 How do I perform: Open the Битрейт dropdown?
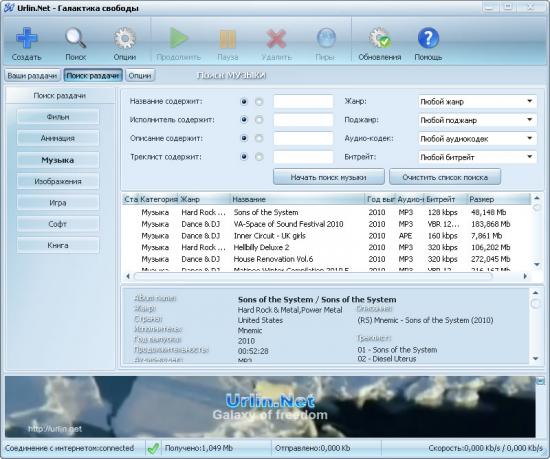[477, 157]
